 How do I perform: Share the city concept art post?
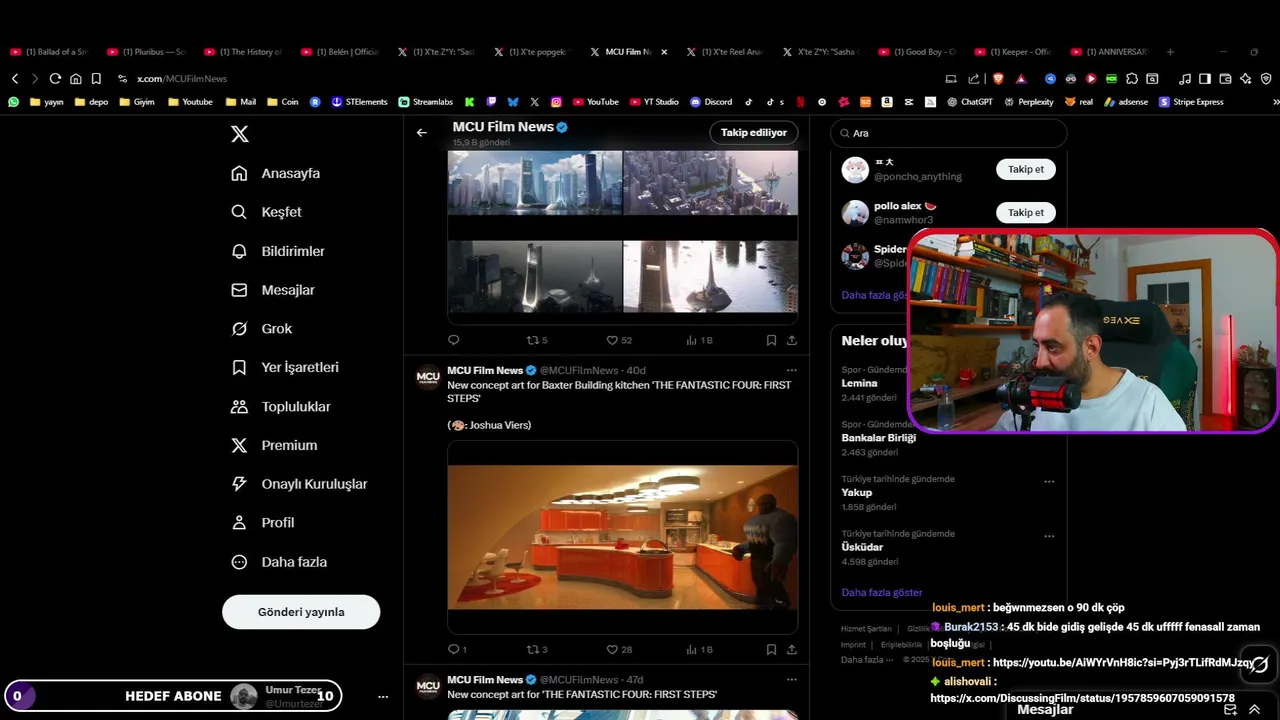pos(792,340)
